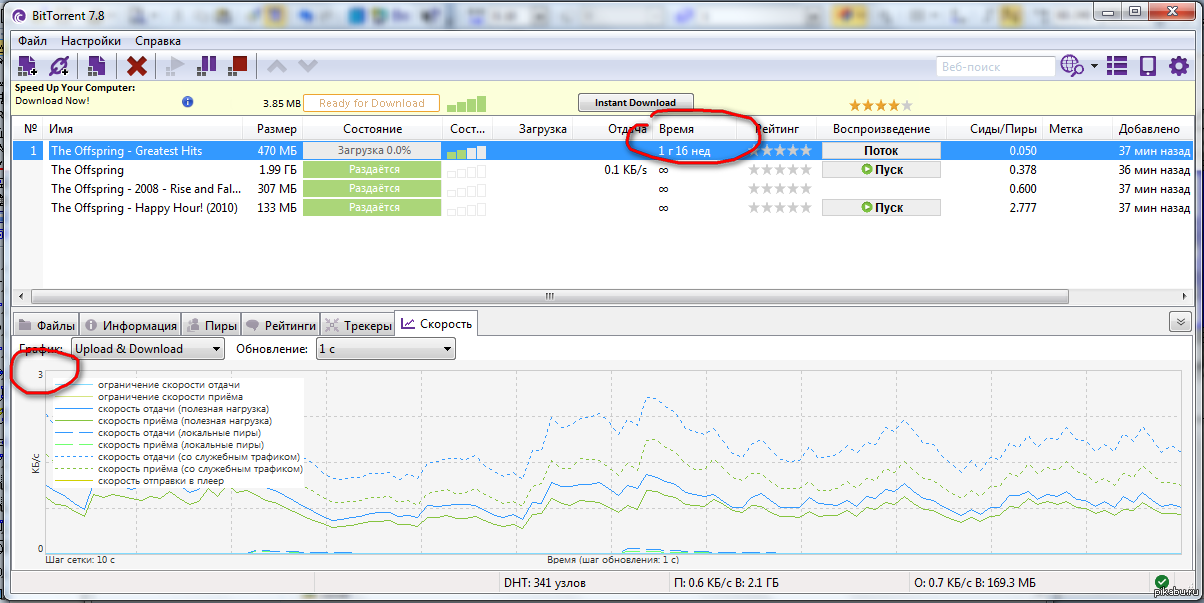Click the Загрузка 0.0% progress bar
The height and width of the screenshot is (603, 1204).
click(372, 151)
